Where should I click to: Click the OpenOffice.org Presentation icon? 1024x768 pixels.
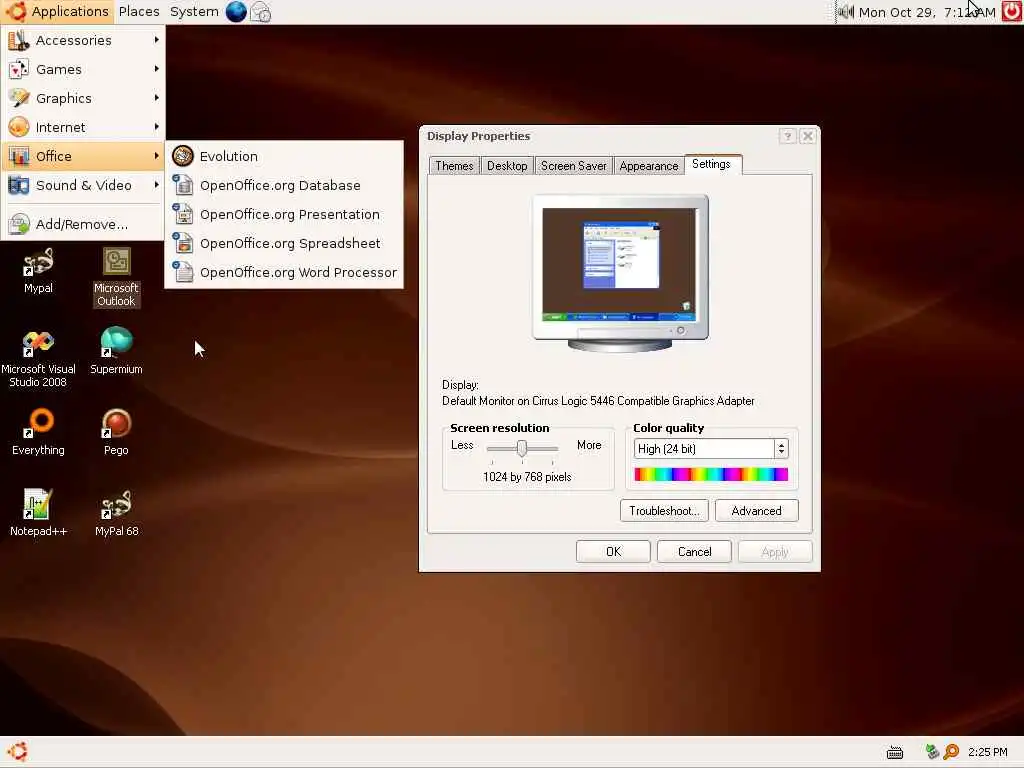(x=183, y=214)
